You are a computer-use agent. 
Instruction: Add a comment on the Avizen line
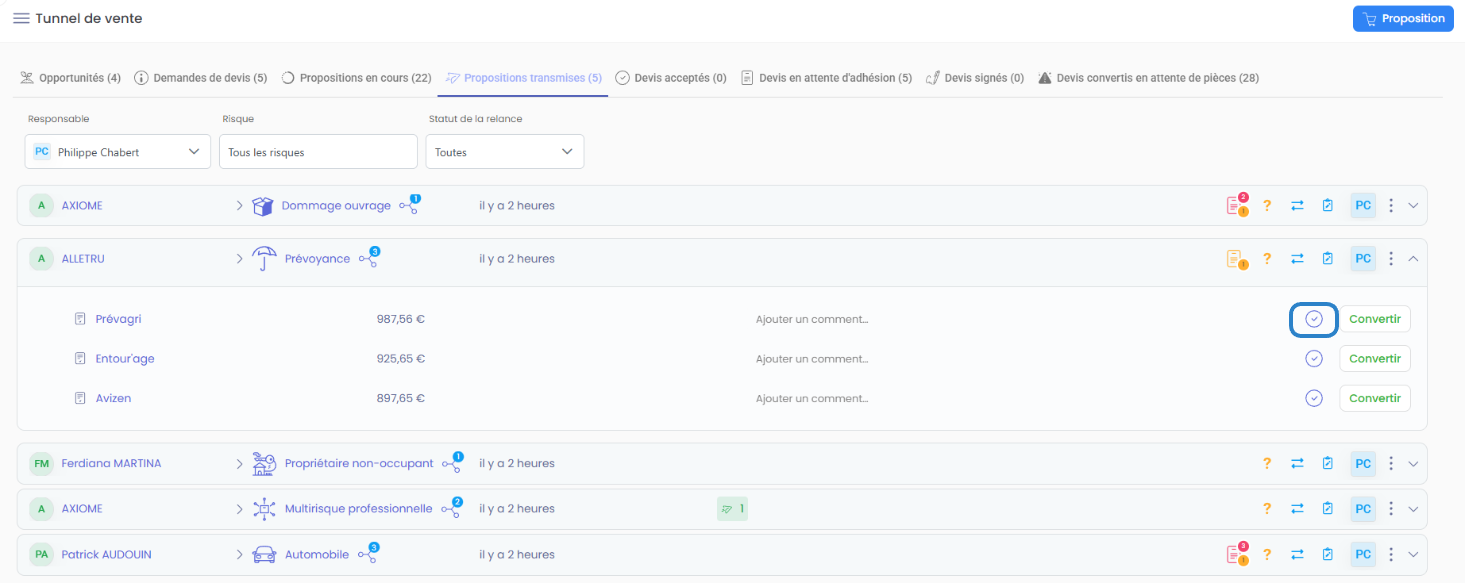point(812,399)
